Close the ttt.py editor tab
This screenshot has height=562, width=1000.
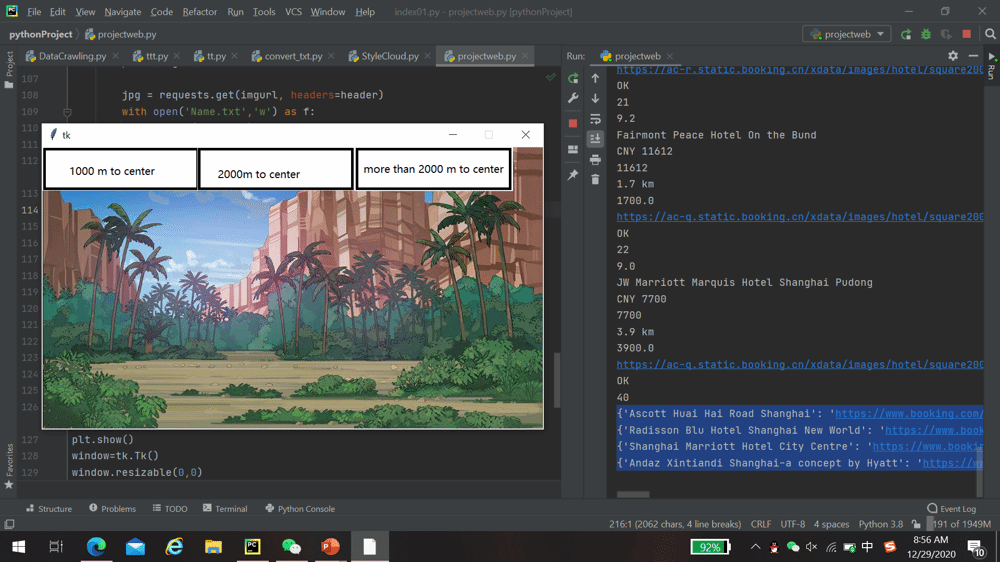[177, 56]
